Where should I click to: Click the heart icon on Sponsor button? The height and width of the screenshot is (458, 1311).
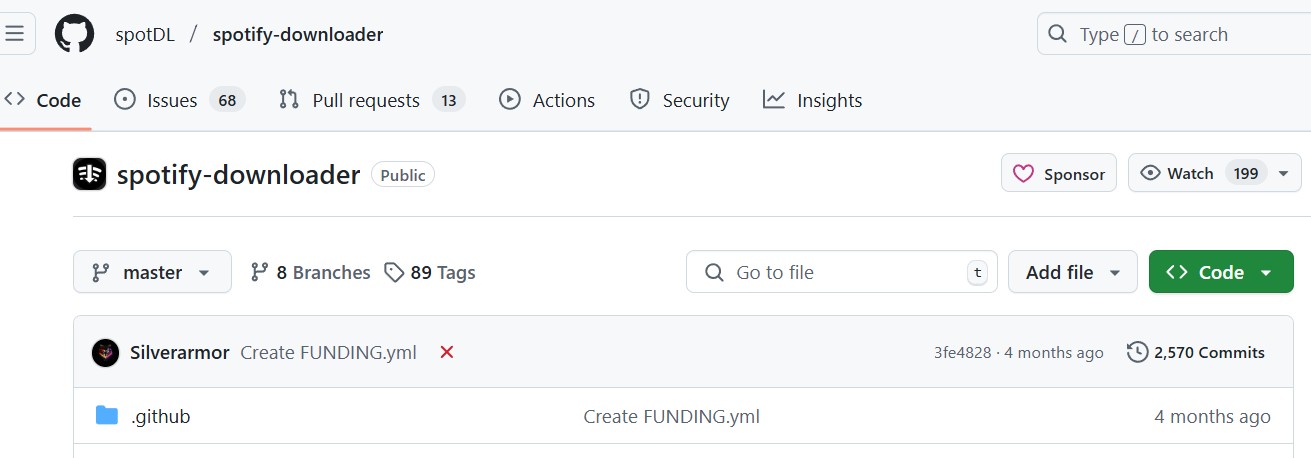(x=1023, y=174)
